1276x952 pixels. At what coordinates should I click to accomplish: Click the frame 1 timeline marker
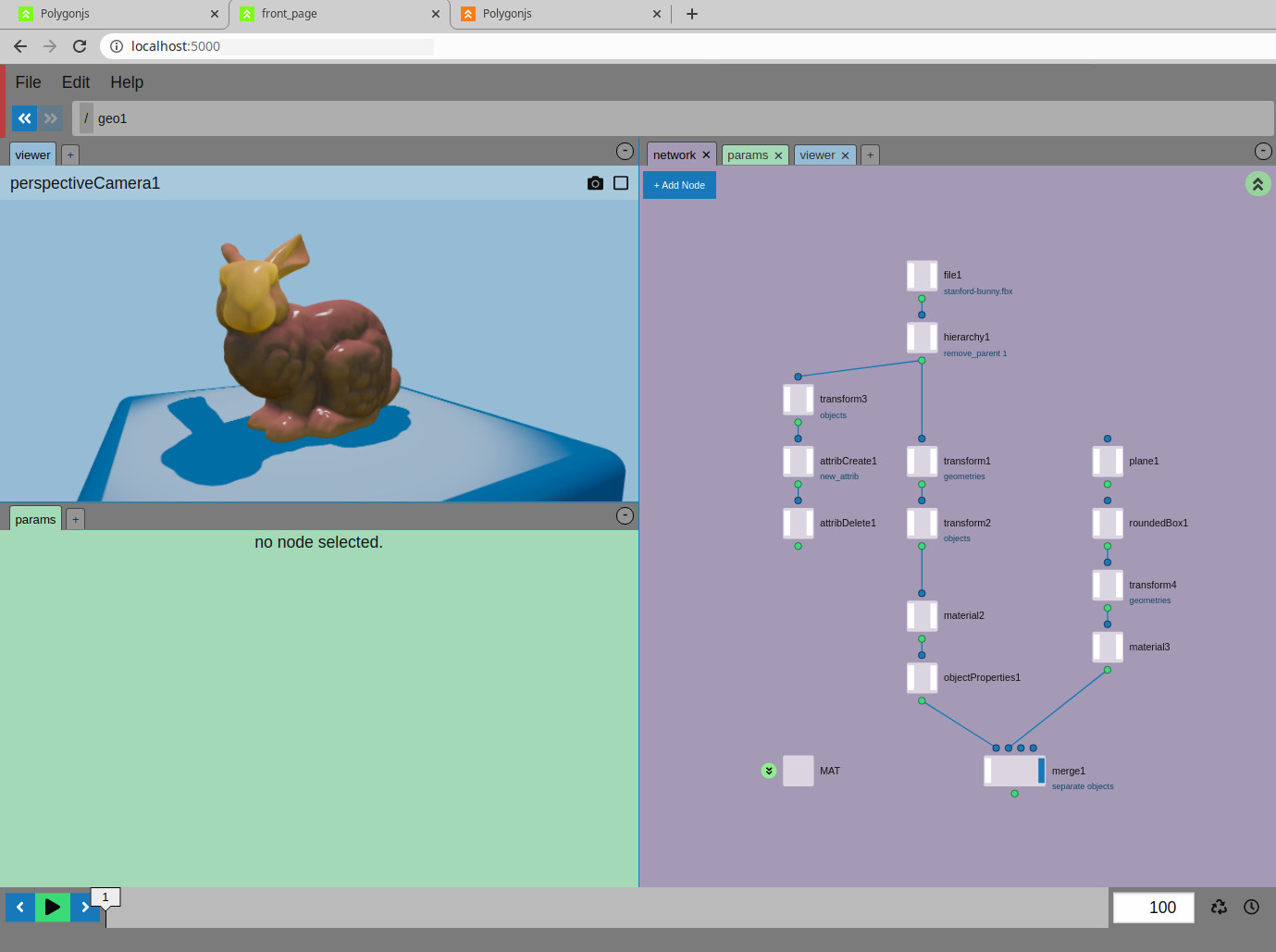click(105, 897)
